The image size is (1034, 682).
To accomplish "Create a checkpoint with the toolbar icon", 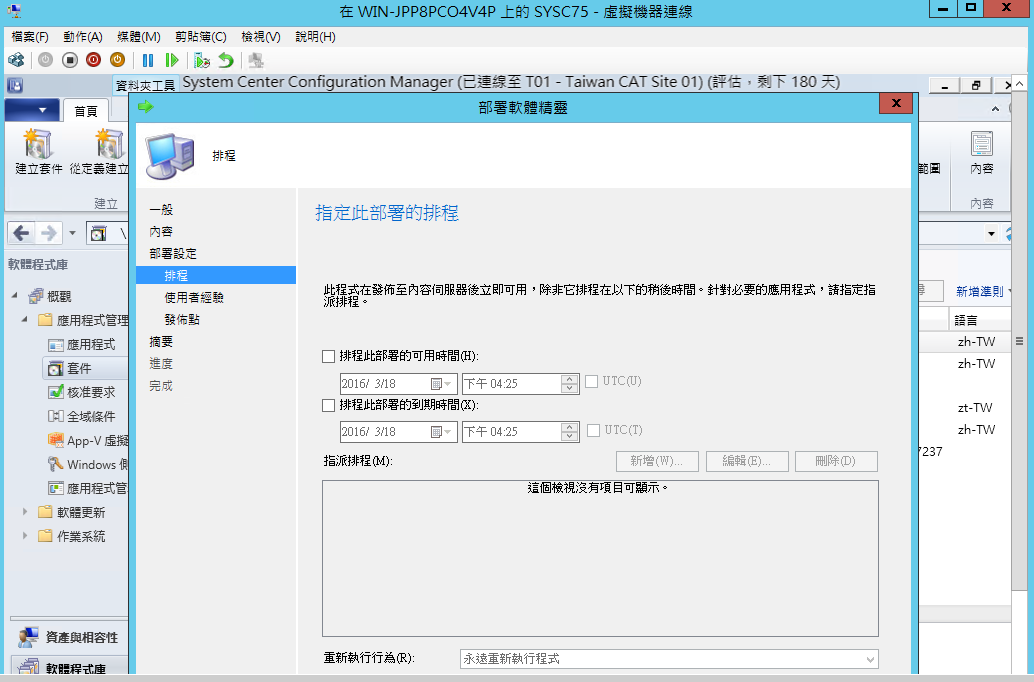I will 202,60.
